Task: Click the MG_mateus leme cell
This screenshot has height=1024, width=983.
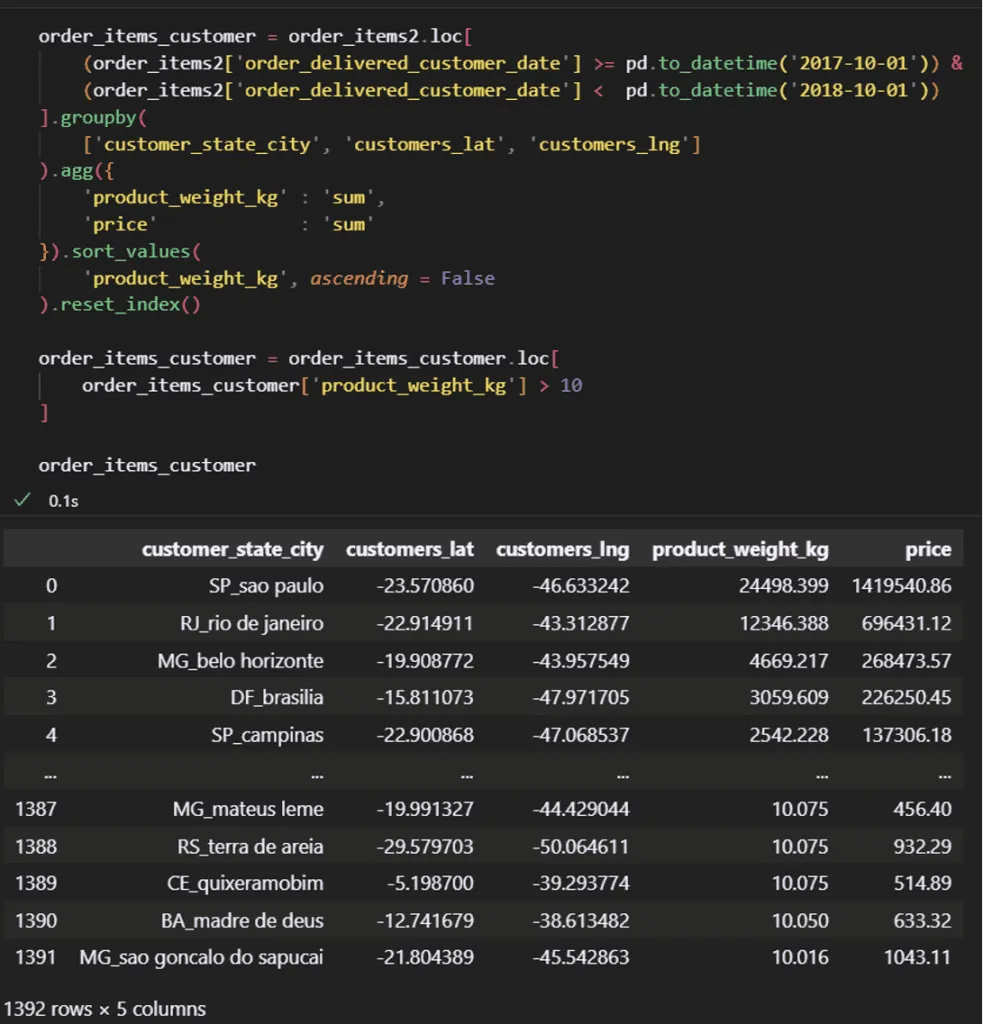Action: [x=248, y=809]
